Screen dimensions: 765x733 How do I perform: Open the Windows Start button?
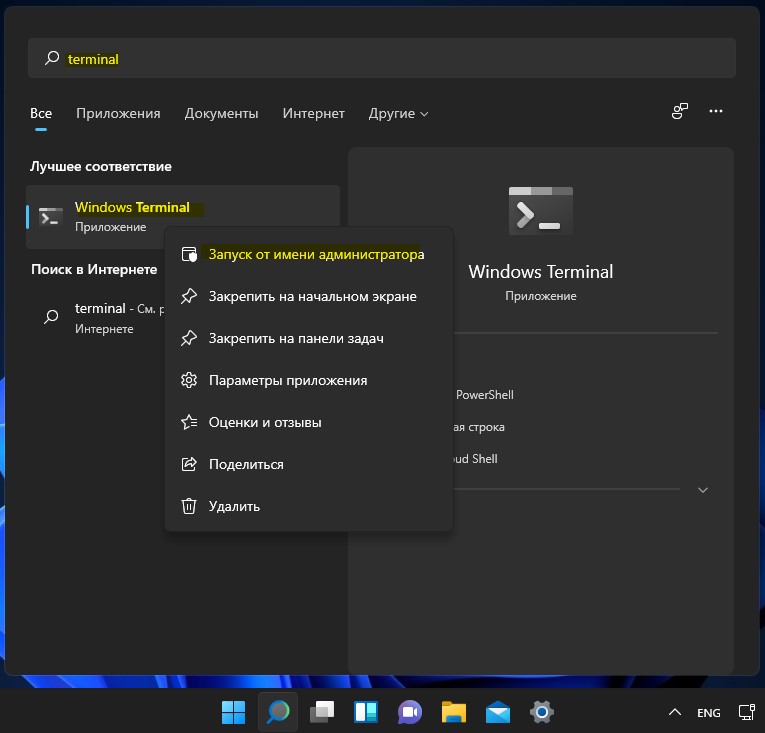pyautogui.click(x=234, y=713)
